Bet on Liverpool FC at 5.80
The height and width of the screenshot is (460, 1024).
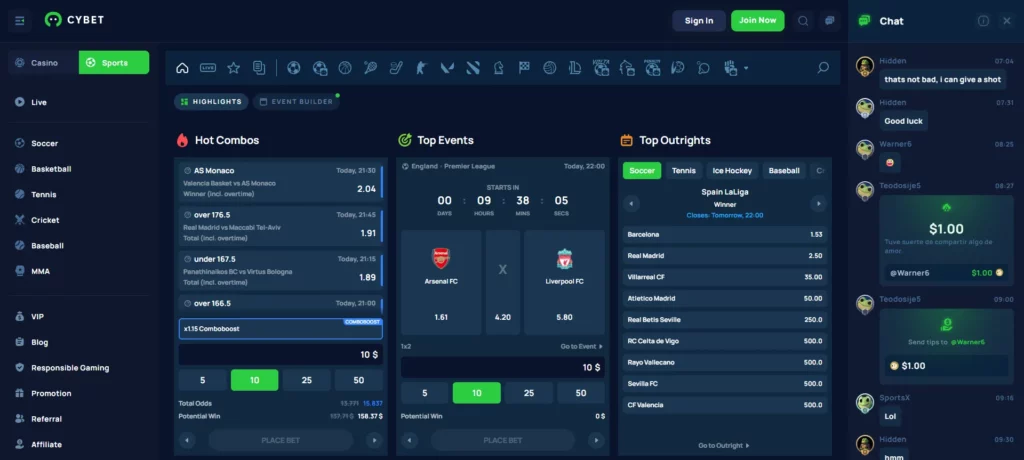[564, 282]
